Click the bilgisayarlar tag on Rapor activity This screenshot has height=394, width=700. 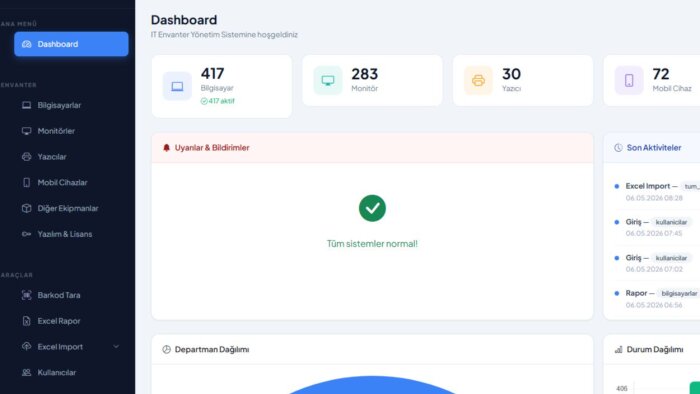(679, 294)
